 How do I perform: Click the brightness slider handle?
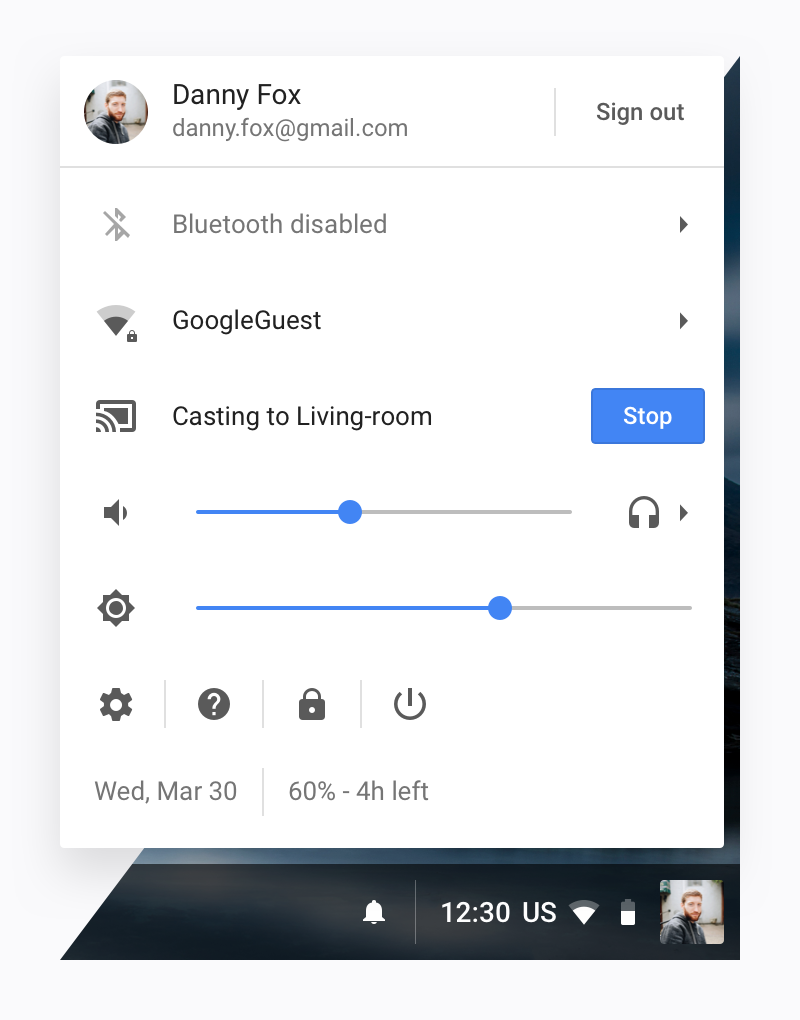pos(500,608)
